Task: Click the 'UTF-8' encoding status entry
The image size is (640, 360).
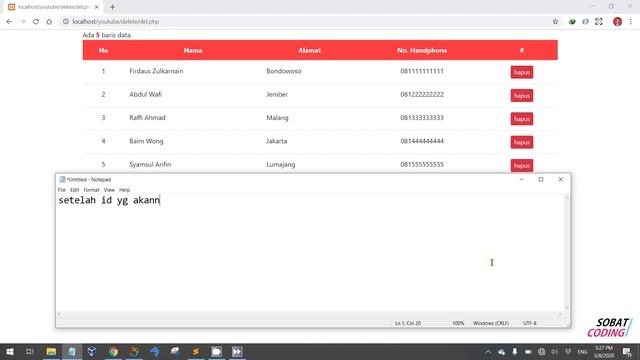Action: coord(529,323)
